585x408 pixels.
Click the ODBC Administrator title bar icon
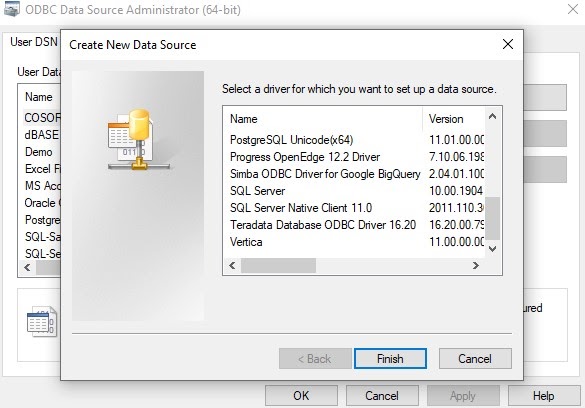pyautogui.click(x=12, y=9)
